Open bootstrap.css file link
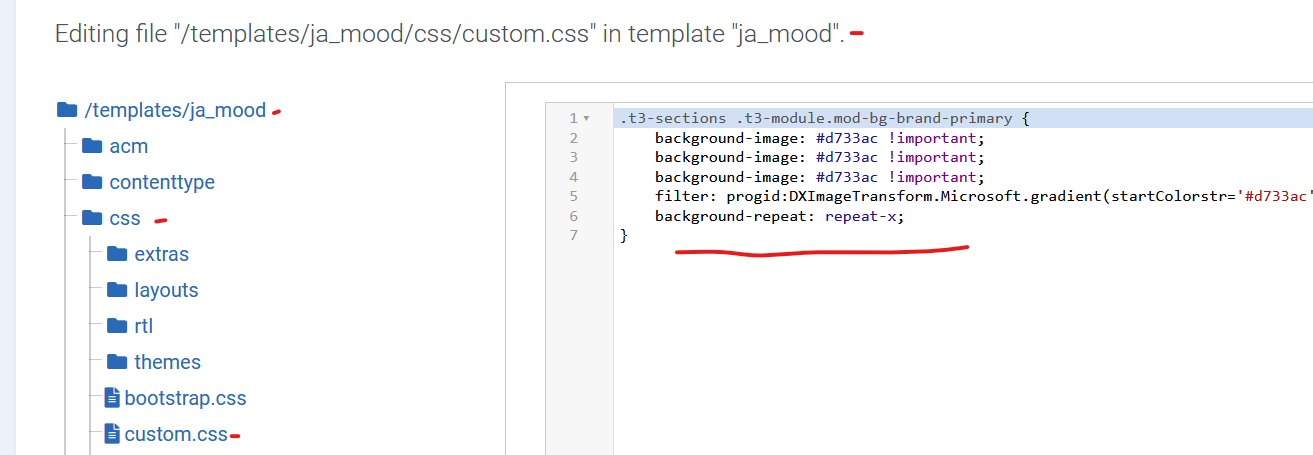Screen dimensions: 1313x455 pyautogui.click(x=185, y=398)
